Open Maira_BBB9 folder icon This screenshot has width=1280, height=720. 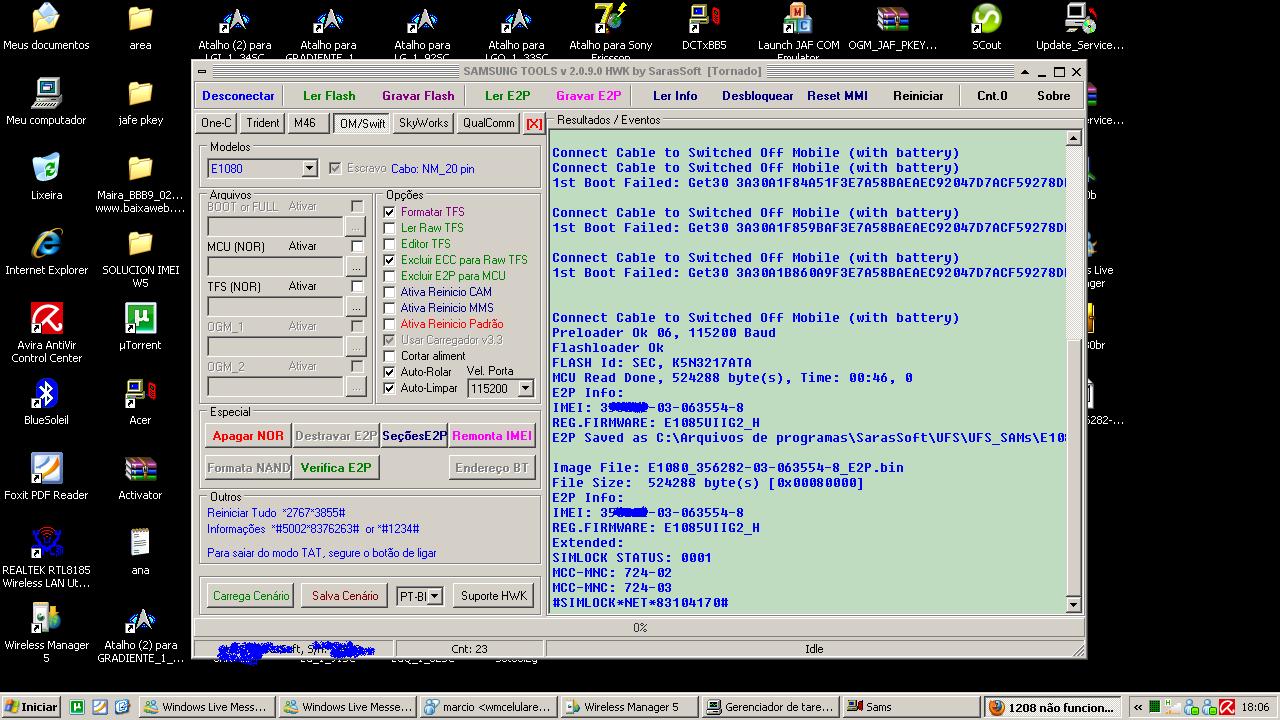140,183
